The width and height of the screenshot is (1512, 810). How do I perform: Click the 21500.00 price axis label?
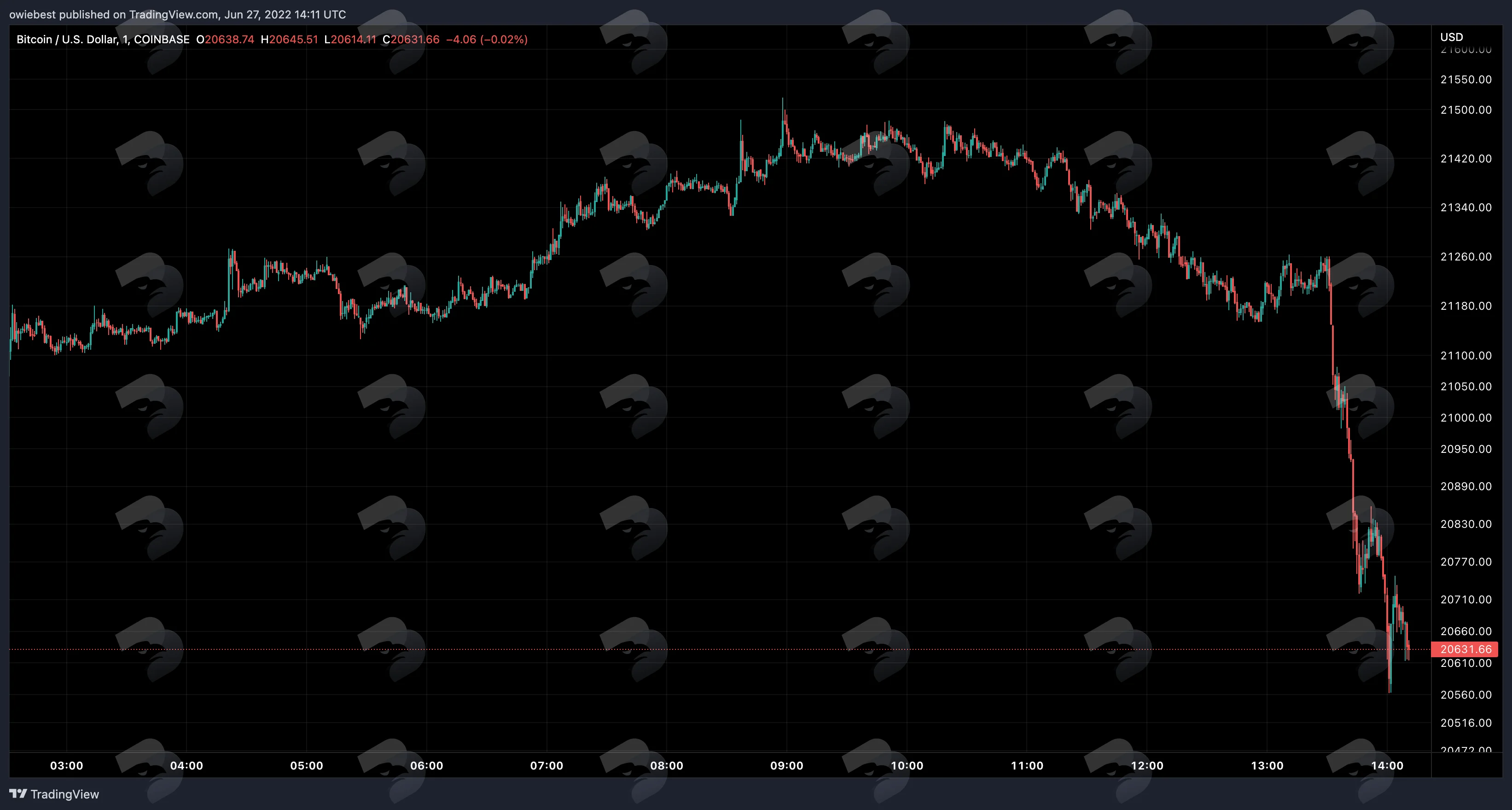click(x=1465, y=110)
